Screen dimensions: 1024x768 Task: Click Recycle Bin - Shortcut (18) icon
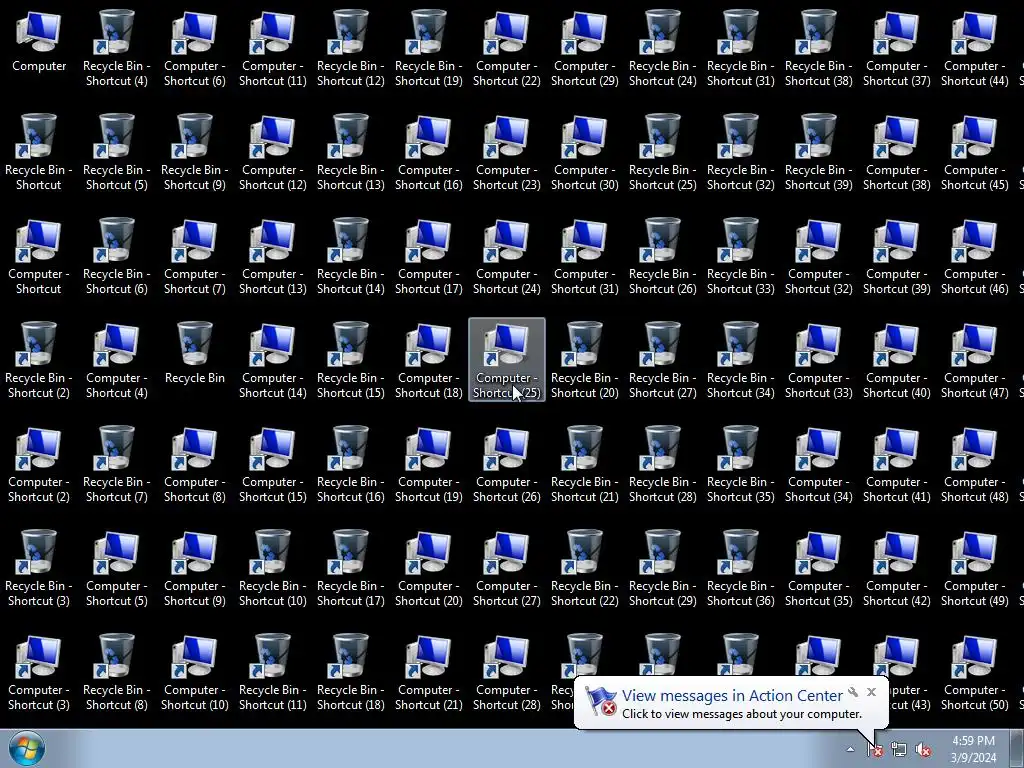tap(351, 673)
